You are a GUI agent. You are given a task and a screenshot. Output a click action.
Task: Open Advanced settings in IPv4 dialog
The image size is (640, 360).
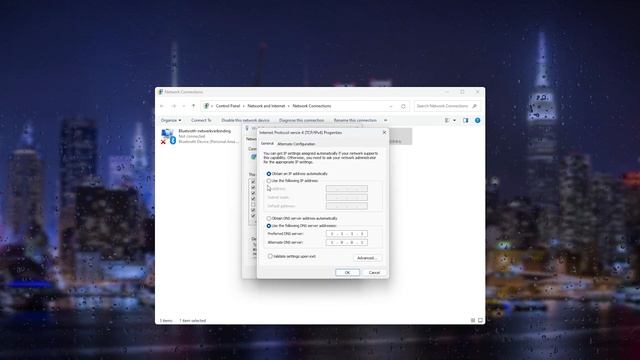tap(367, 258)
